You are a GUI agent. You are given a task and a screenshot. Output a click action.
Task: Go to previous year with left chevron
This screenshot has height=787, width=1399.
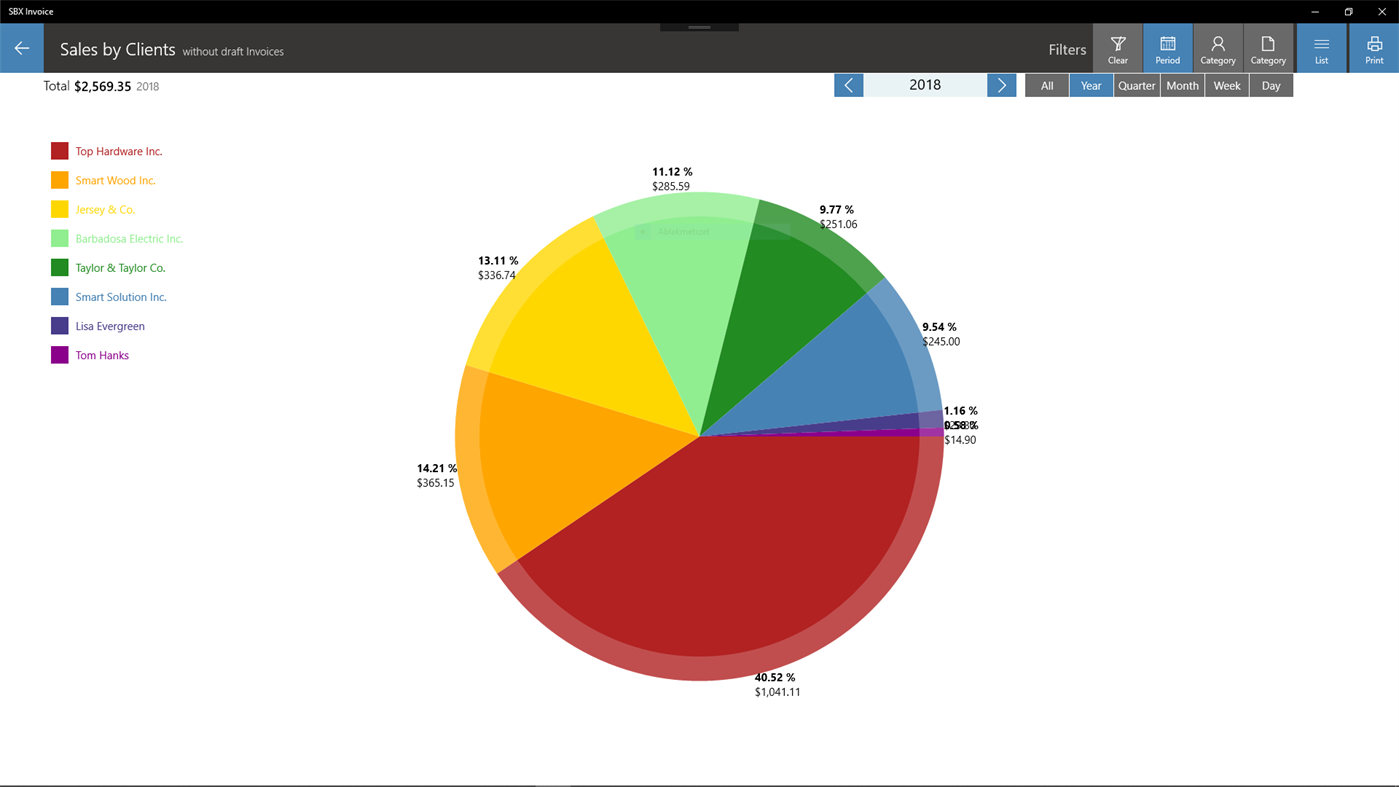click(x=848, y=85)
